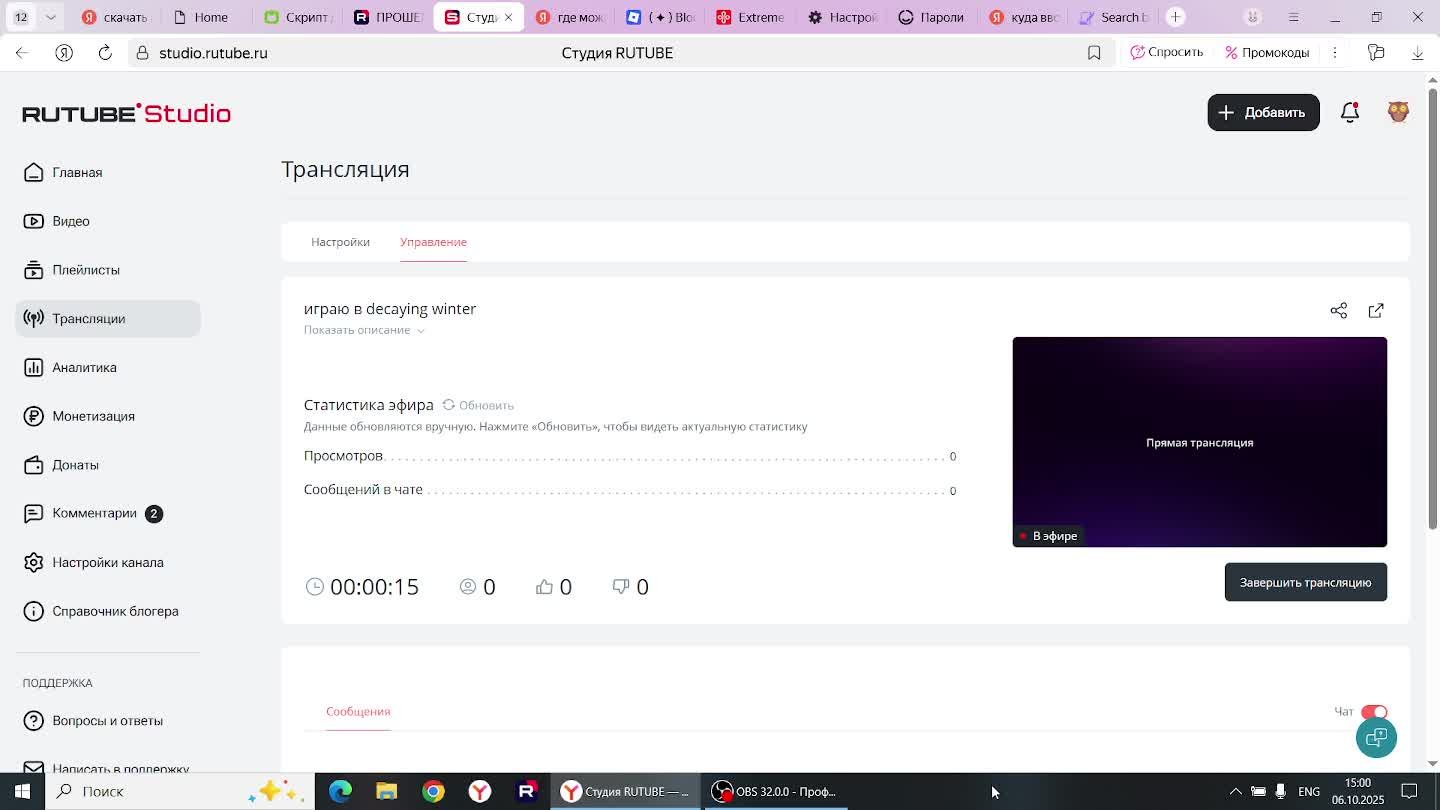Viewport: 1440px width, 810px height.
Task: Toggle the chat switch off
Action: tap(1374, 712)
